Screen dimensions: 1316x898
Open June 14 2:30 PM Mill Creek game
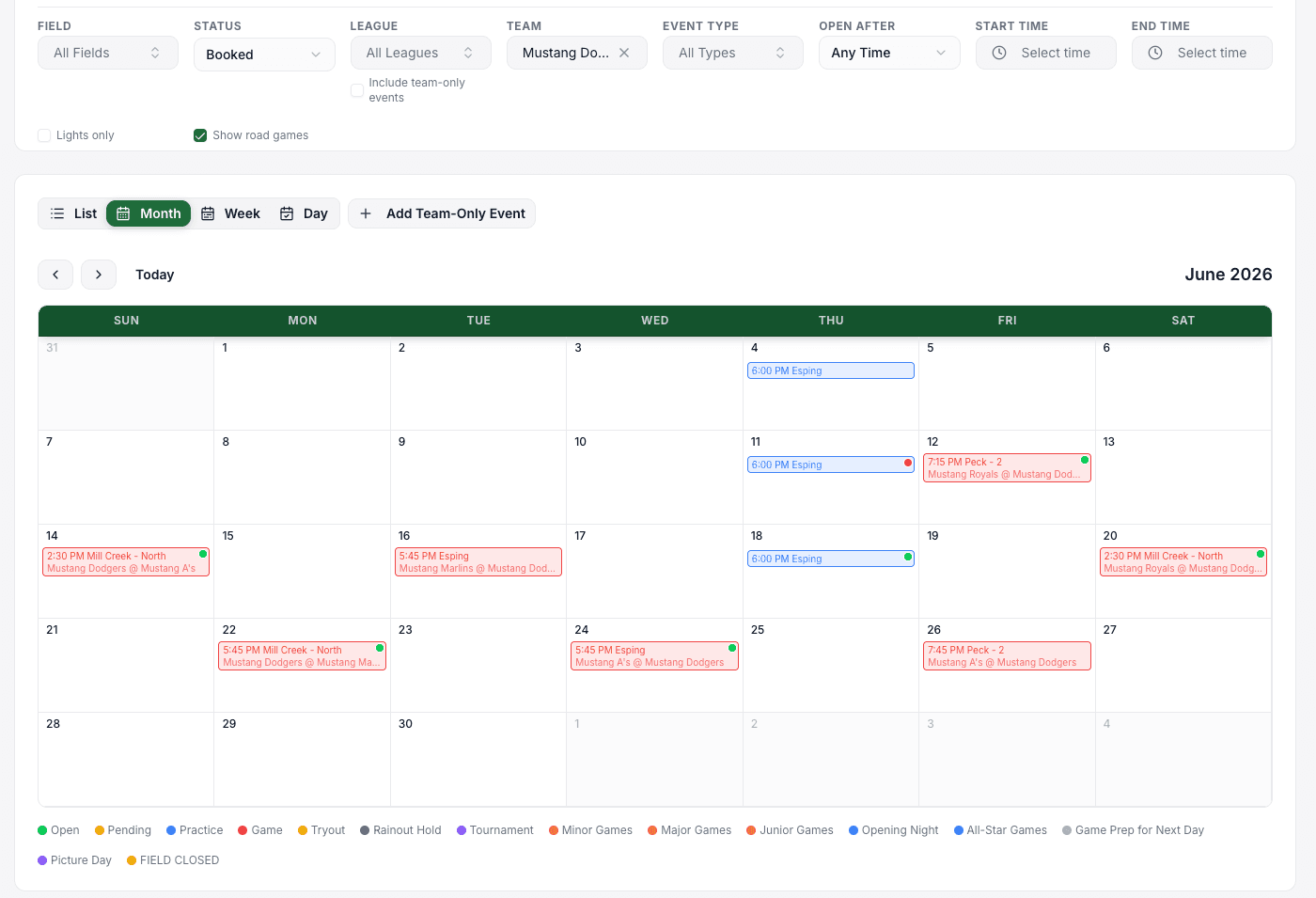(126, 561)
